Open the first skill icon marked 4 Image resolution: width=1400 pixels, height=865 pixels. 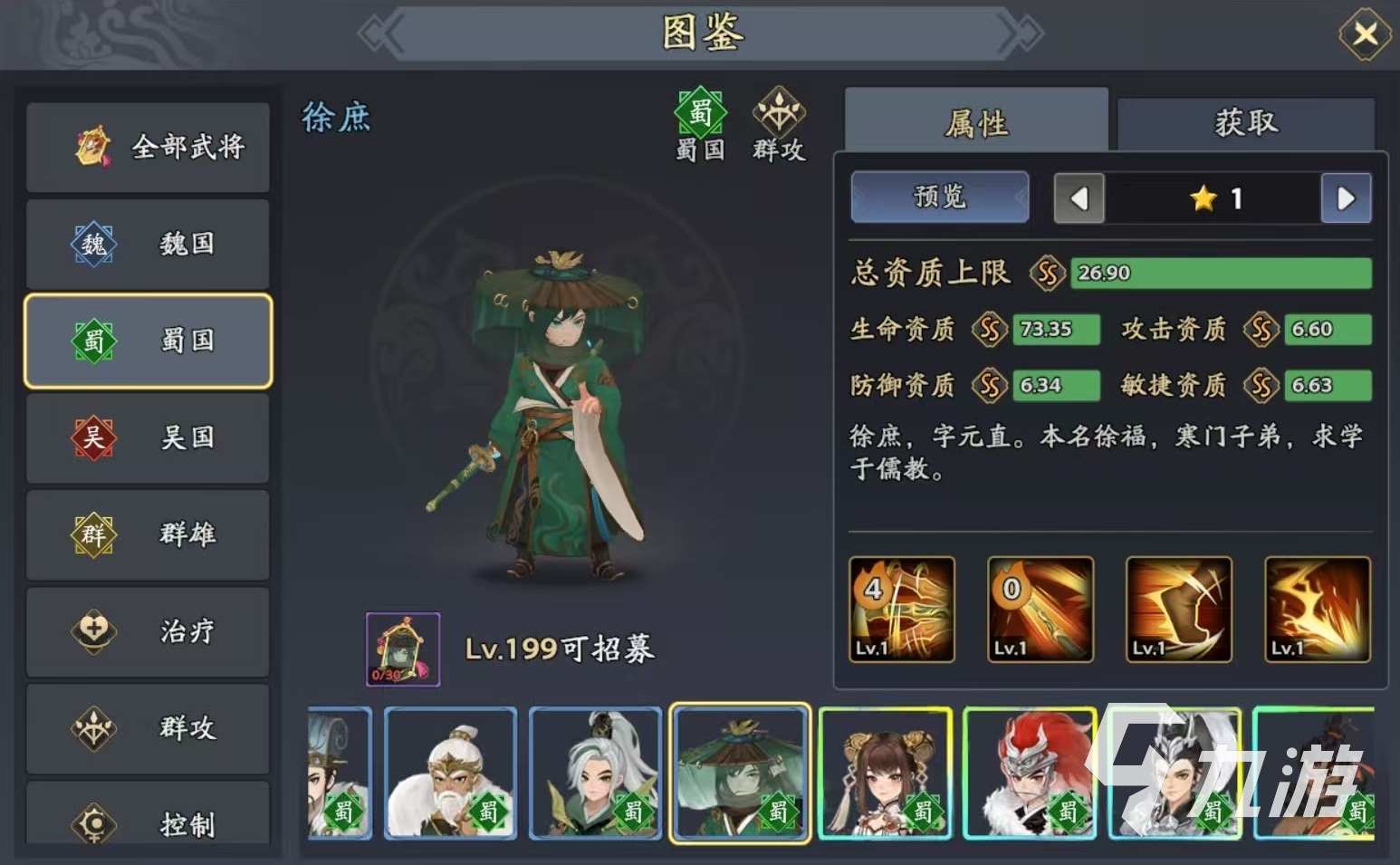coord(902,610)
